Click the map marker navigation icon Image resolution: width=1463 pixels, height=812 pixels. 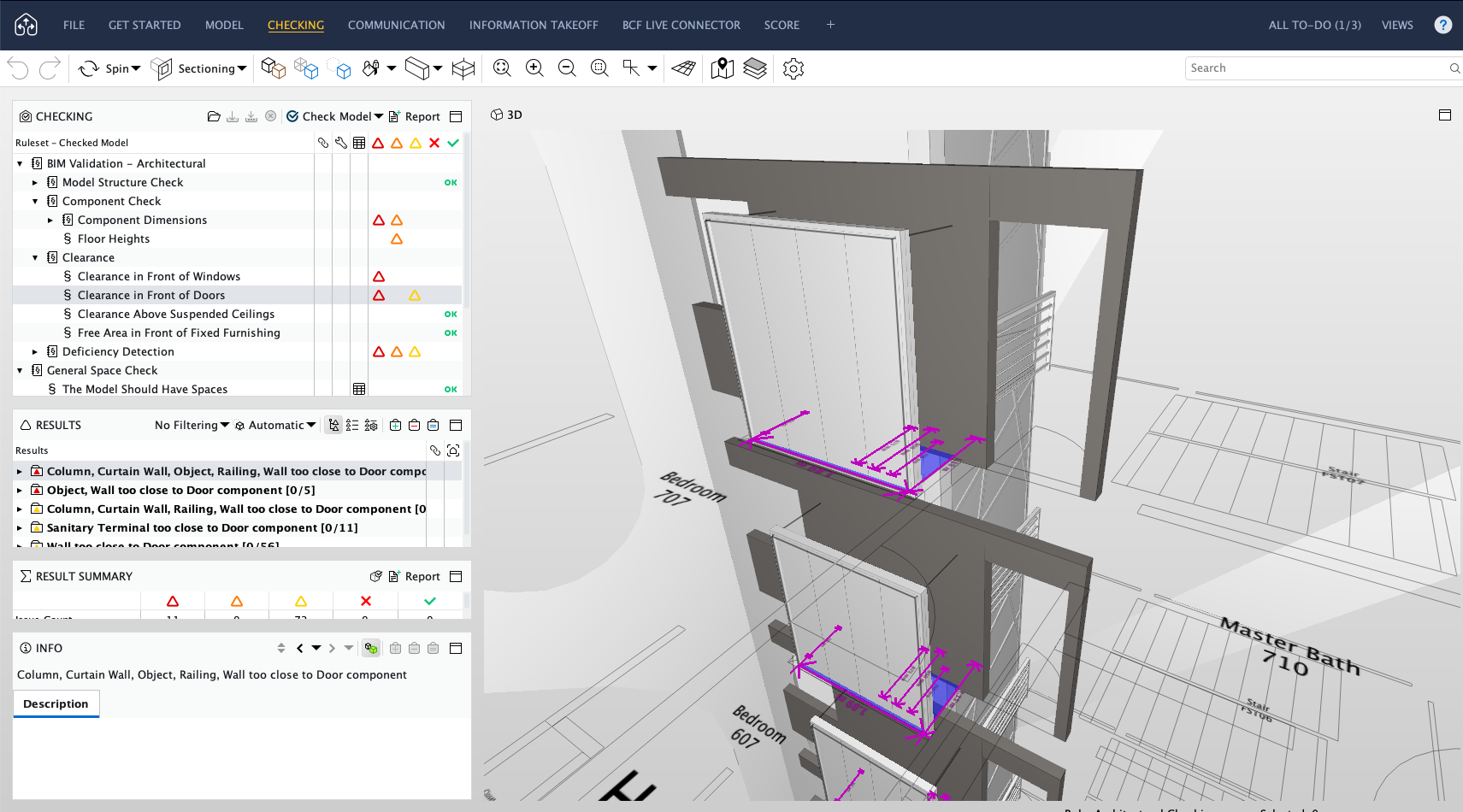[723, 68]
